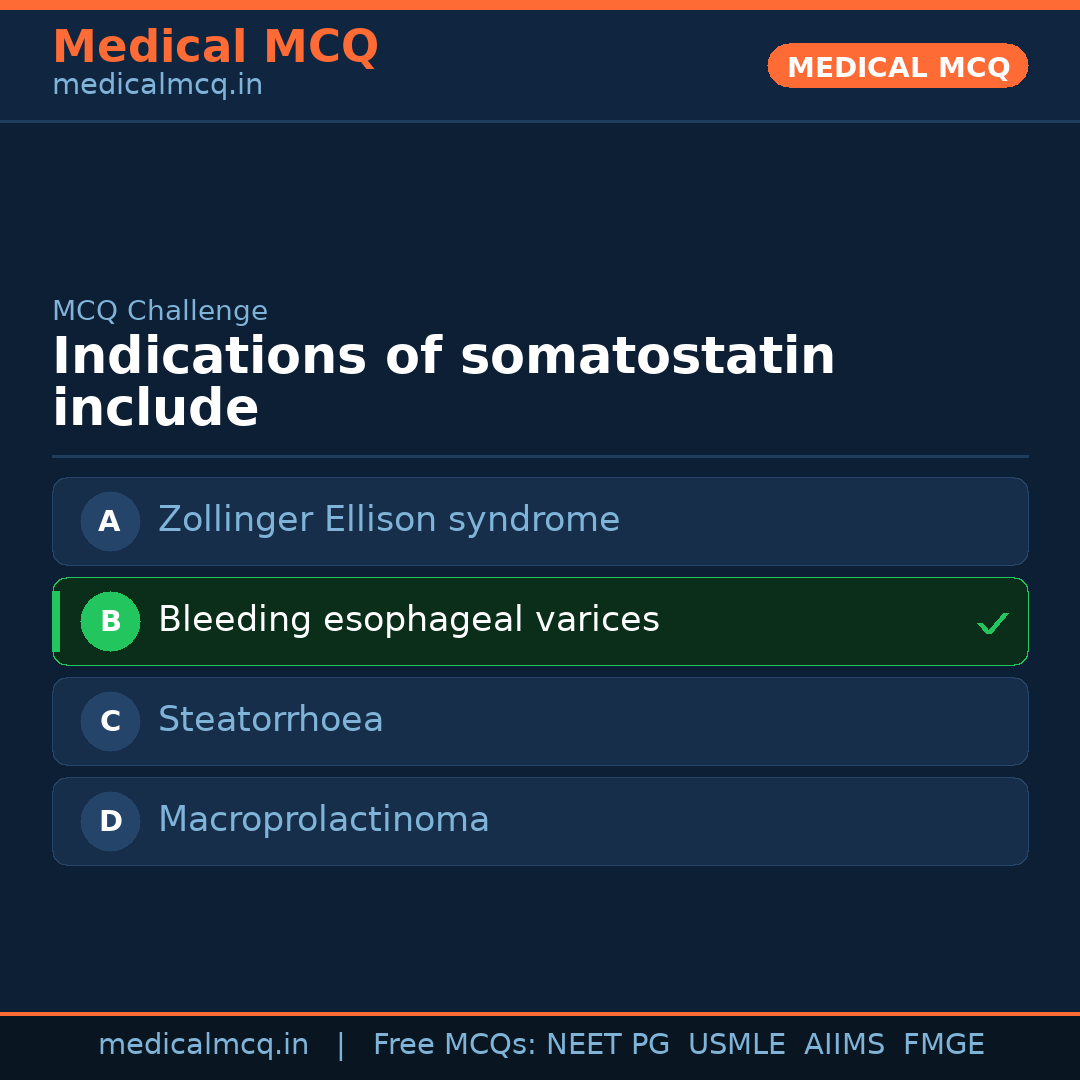
Task: Click the green accent bar beside option B
Action: point(56,621)
